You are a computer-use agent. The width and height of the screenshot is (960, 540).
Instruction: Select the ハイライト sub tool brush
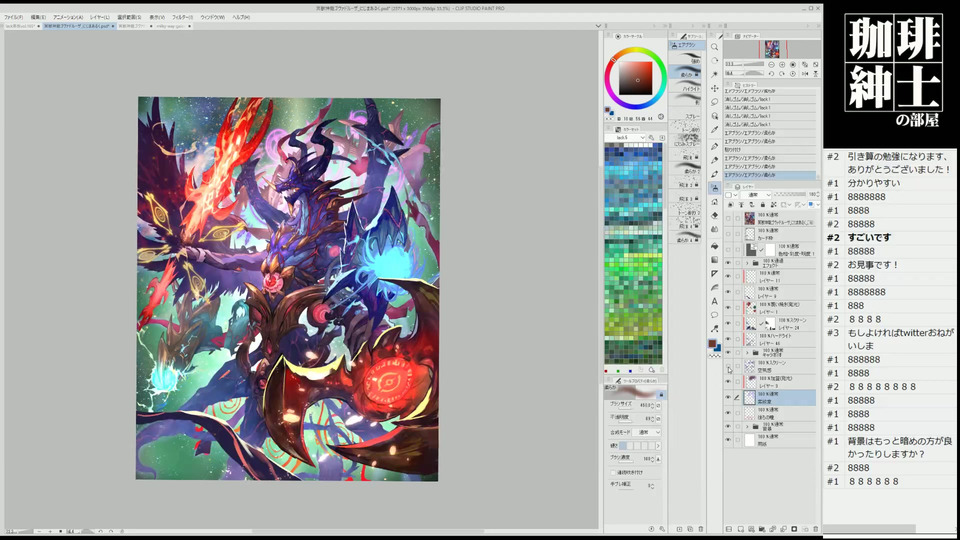pos(689,88)
